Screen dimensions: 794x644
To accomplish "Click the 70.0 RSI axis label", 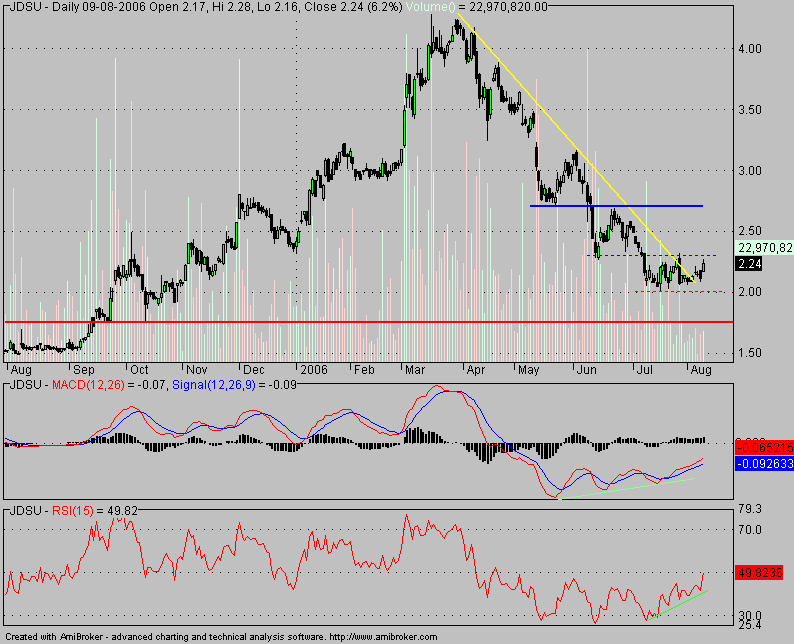I will click(x=749, y=530).
